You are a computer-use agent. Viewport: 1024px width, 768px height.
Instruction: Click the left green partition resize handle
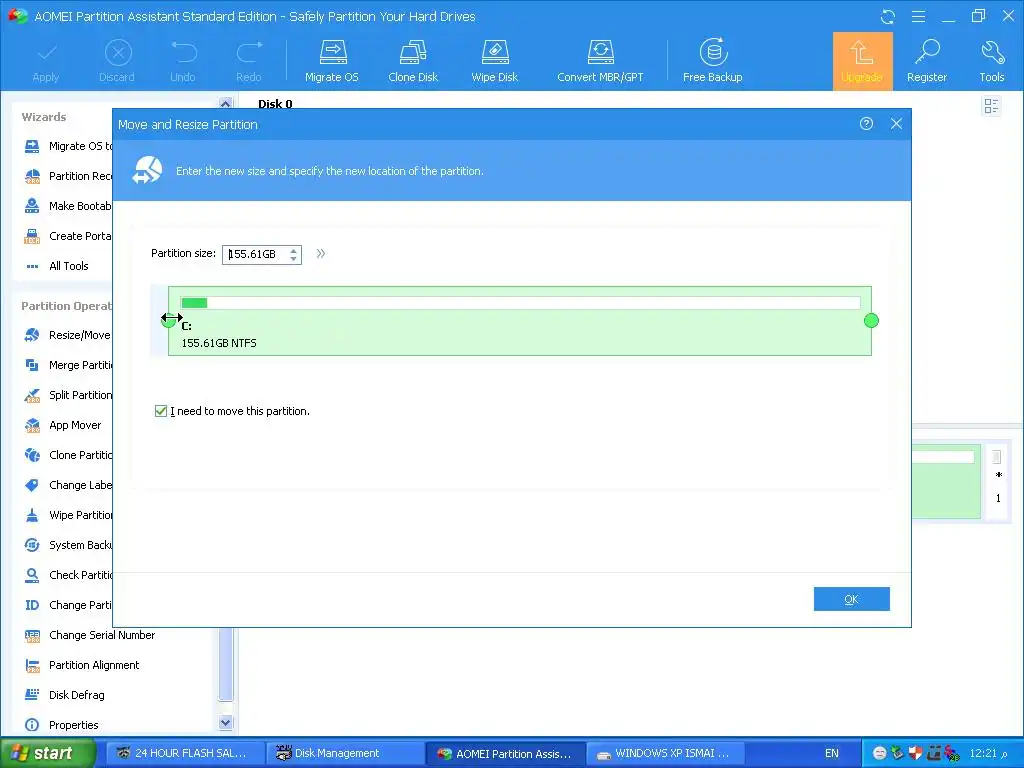[x=168, y=321]
